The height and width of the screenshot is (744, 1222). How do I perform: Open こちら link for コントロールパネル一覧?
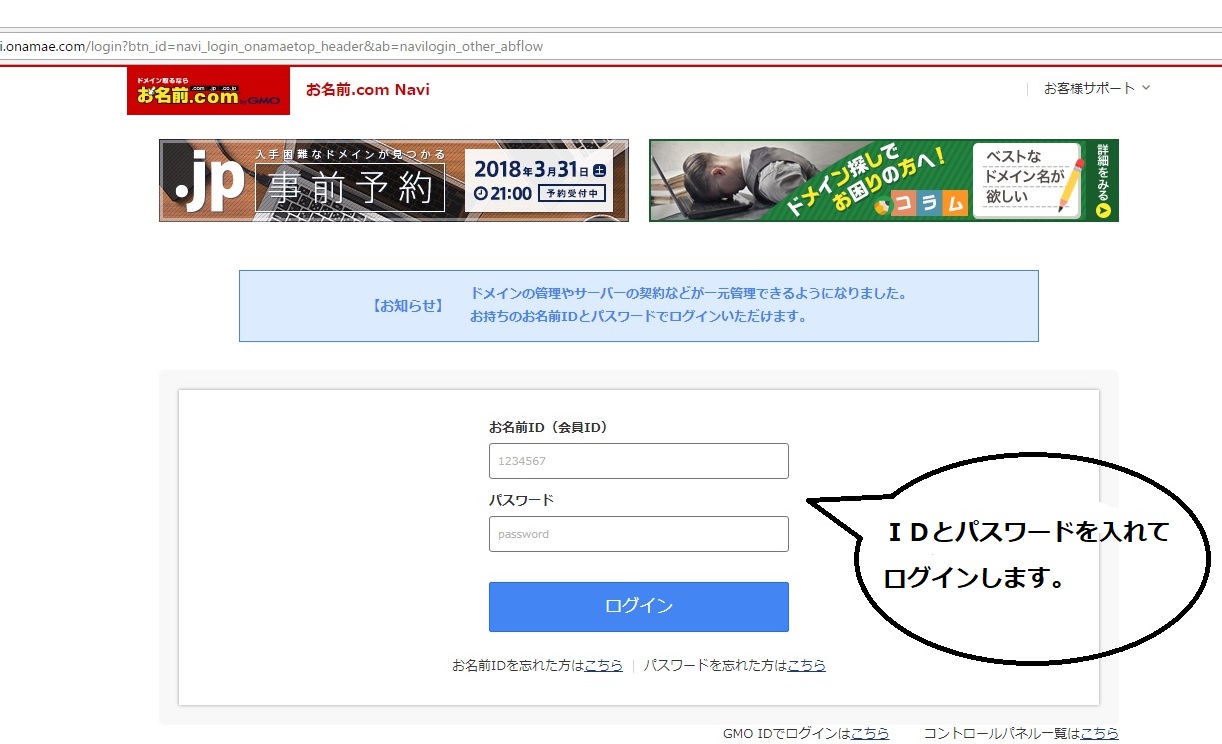click(1100, 733)
